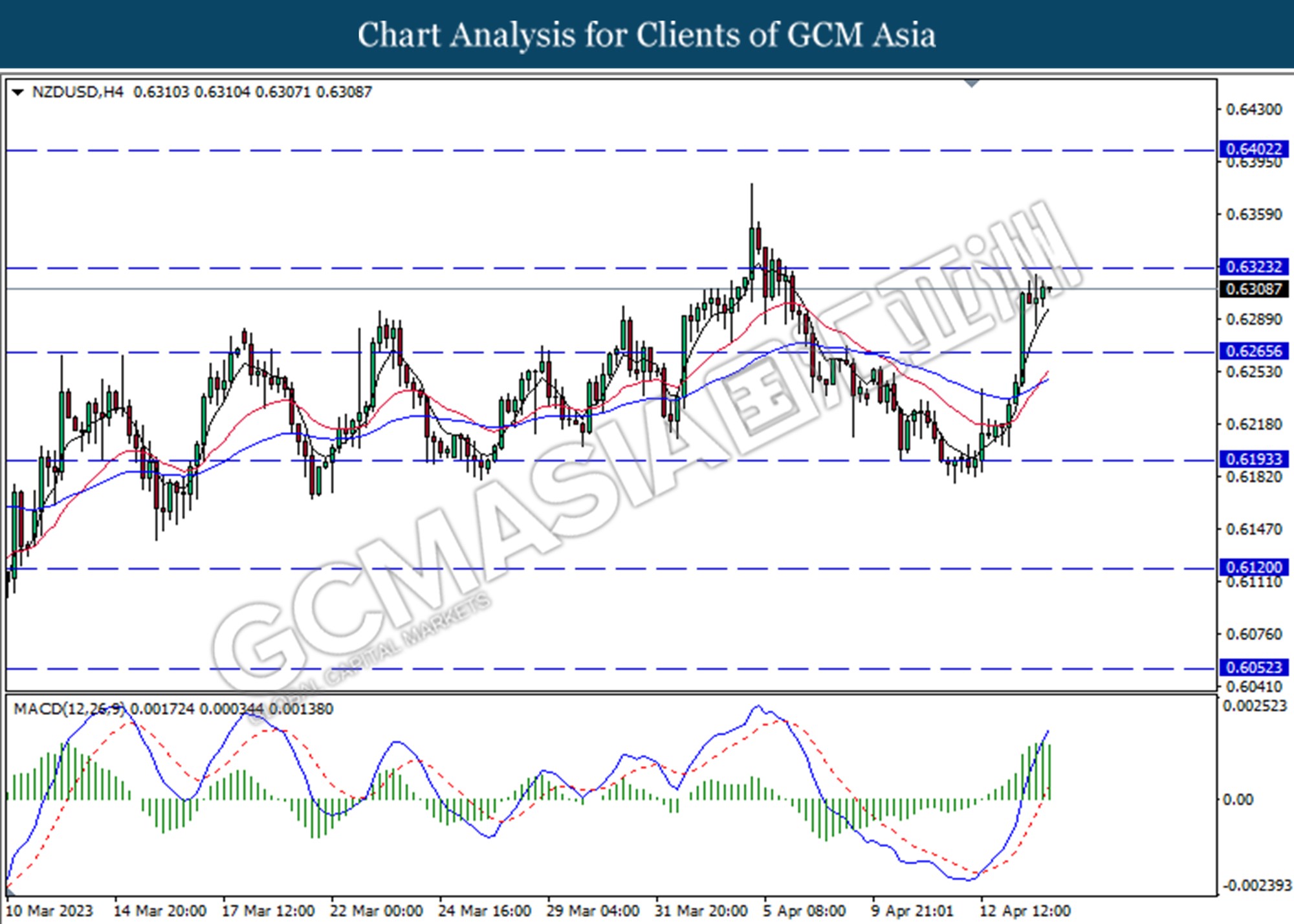Select the 0.63590 price axis value
1294x924 pixels.
click(x=1254, y=214)
